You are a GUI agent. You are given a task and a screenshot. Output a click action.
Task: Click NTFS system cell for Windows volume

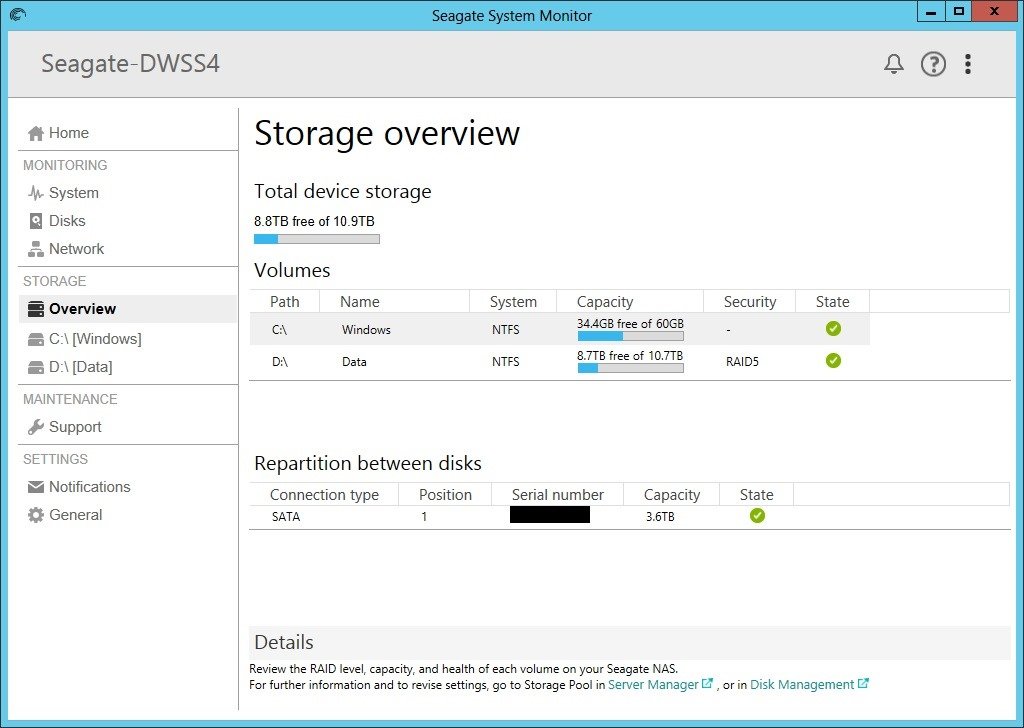[x=506, y=330]
